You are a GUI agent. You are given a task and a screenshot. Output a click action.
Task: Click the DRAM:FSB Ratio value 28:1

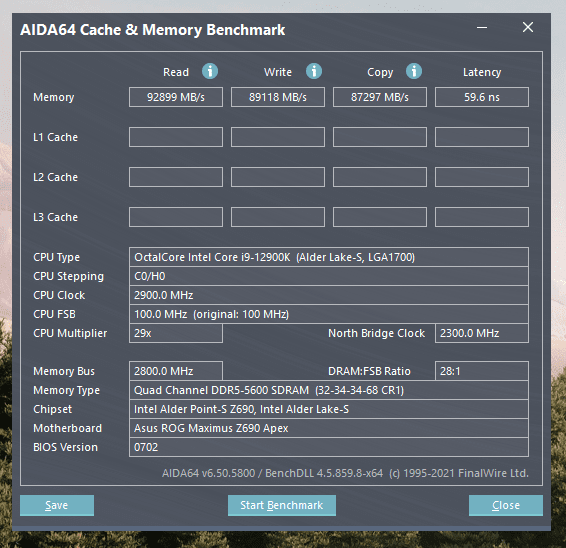482,371
